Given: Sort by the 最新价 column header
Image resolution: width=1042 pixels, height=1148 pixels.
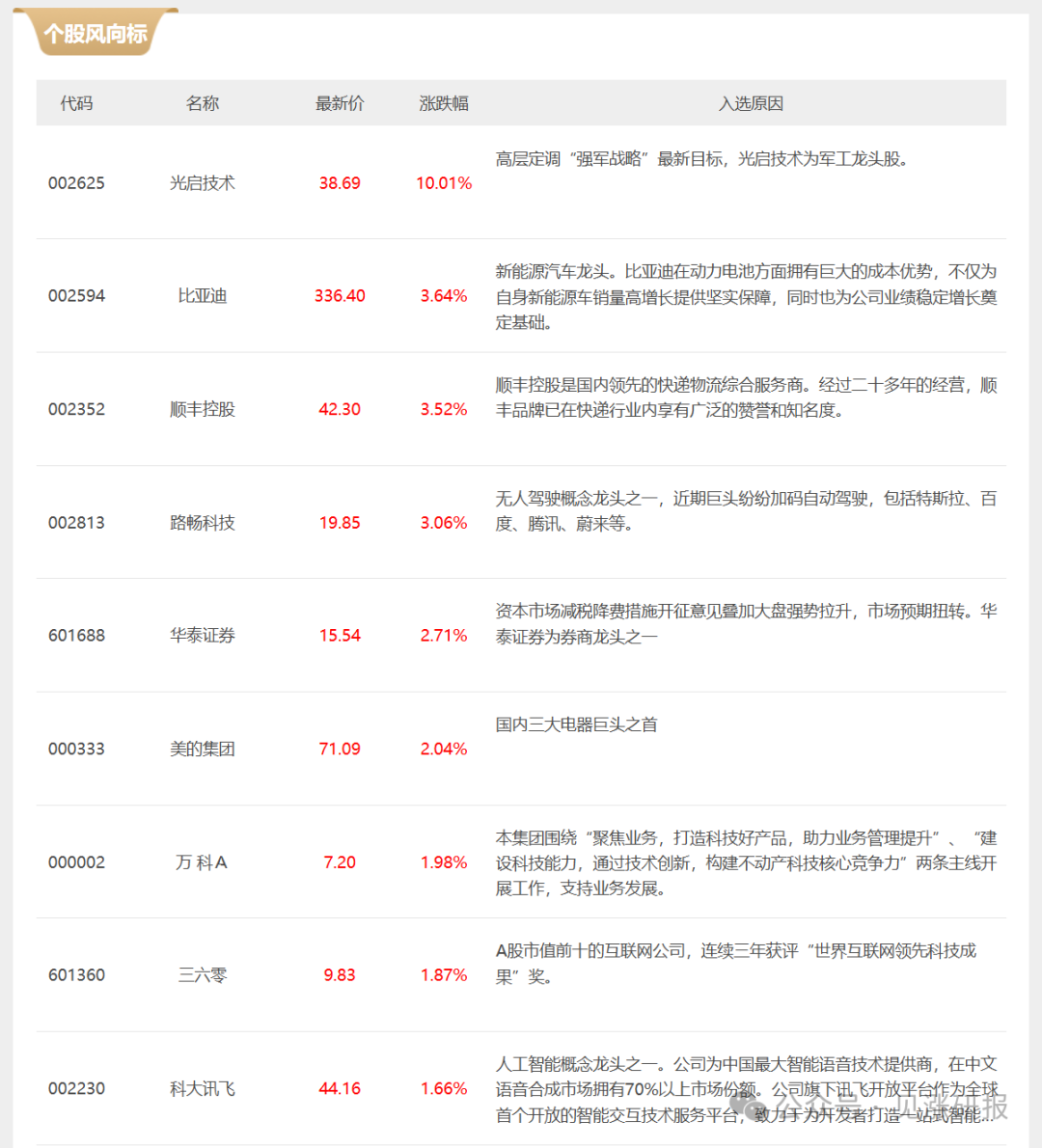Looking at the screenshot, I should 340,103.
